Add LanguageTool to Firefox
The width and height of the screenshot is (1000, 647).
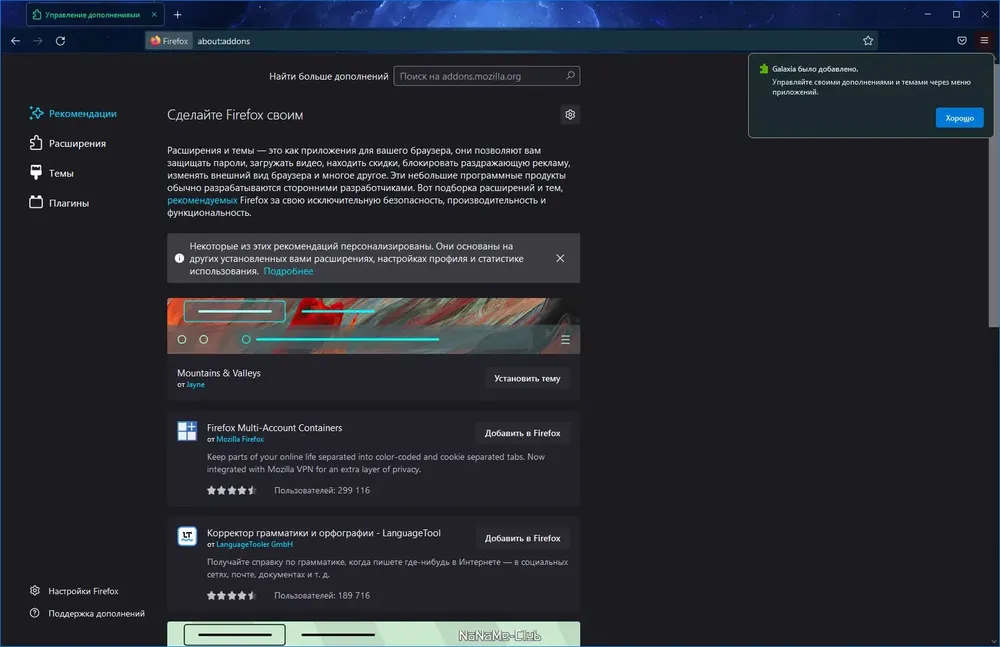coord(522,539)
